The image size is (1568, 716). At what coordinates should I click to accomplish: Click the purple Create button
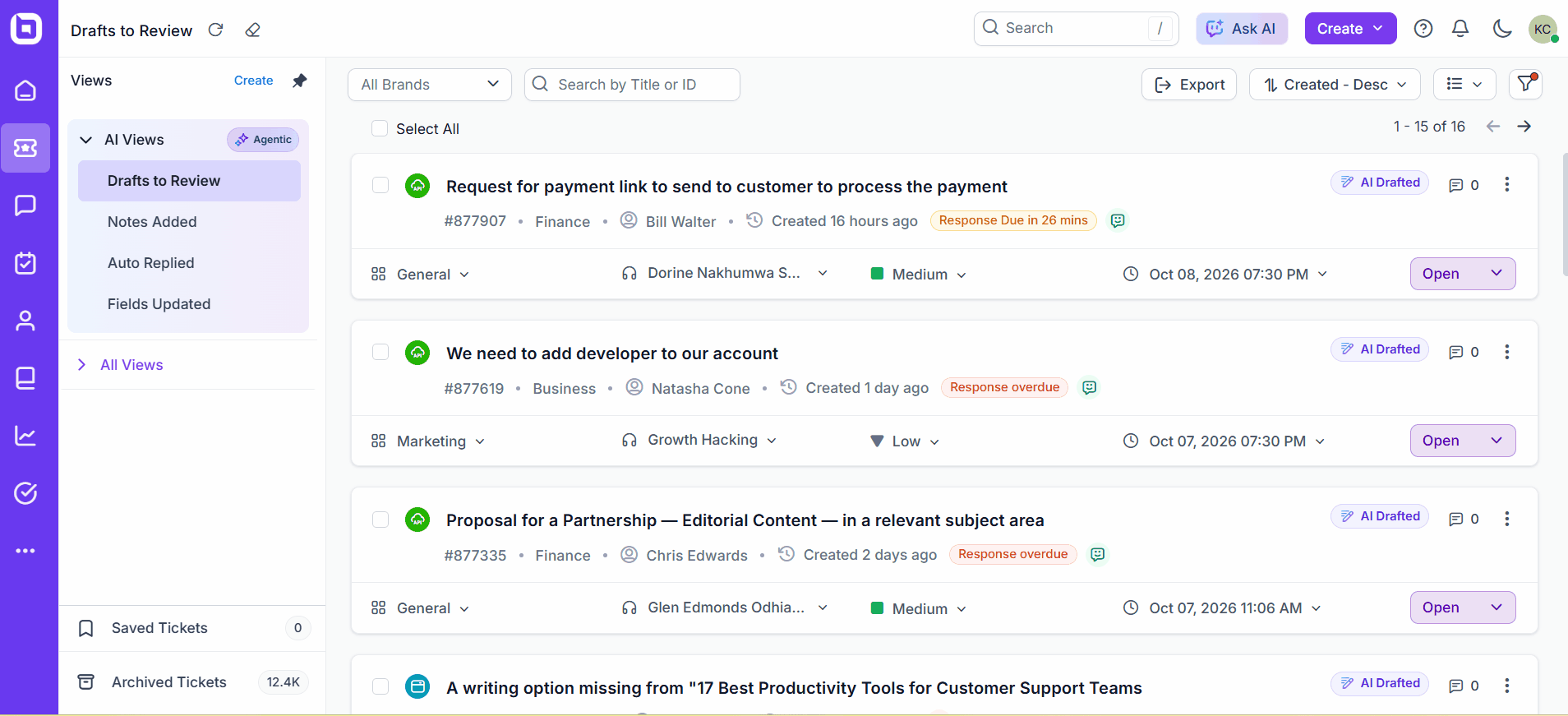[1350, 29]
